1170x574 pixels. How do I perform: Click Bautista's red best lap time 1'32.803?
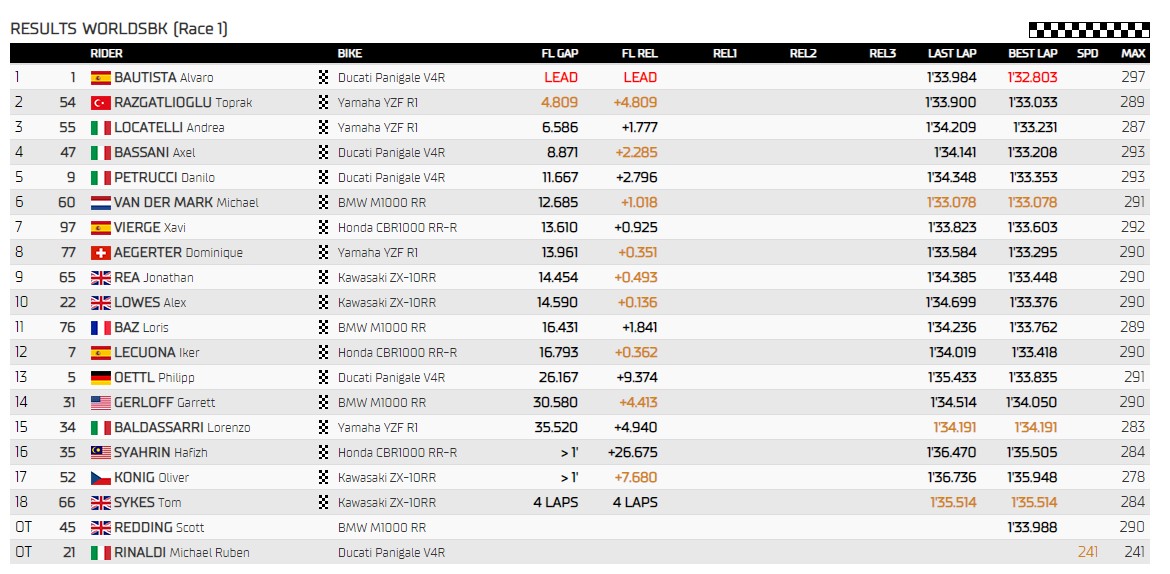(1032, 77)
